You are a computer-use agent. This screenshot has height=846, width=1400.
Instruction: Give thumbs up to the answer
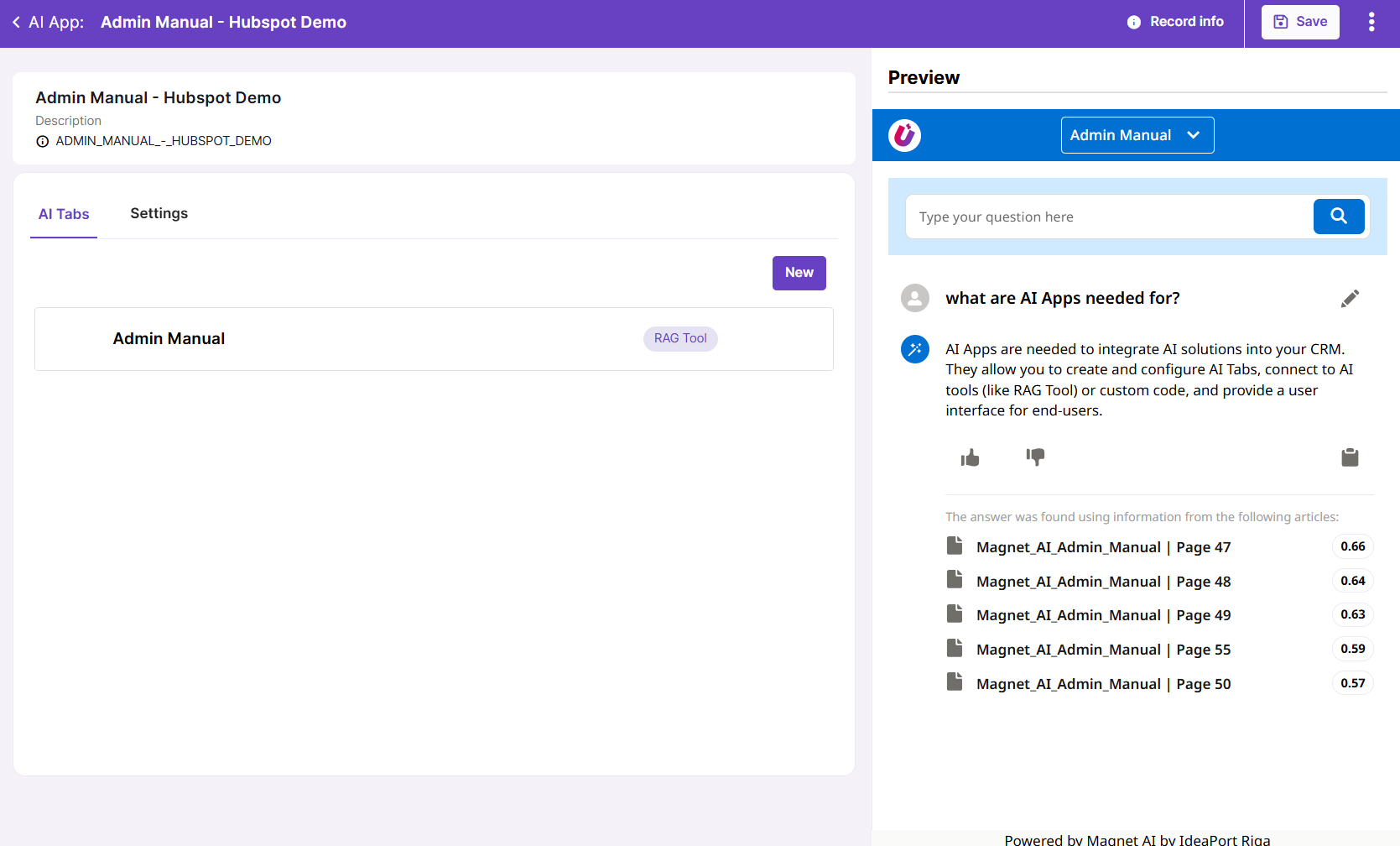point(970,457)
